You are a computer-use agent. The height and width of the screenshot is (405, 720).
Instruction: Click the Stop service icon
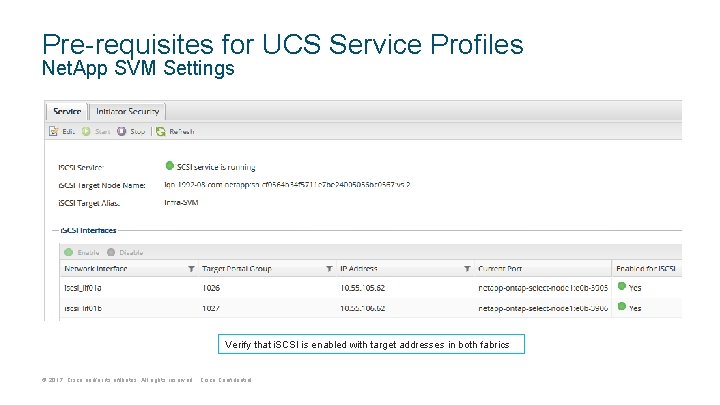click(121, 131)
